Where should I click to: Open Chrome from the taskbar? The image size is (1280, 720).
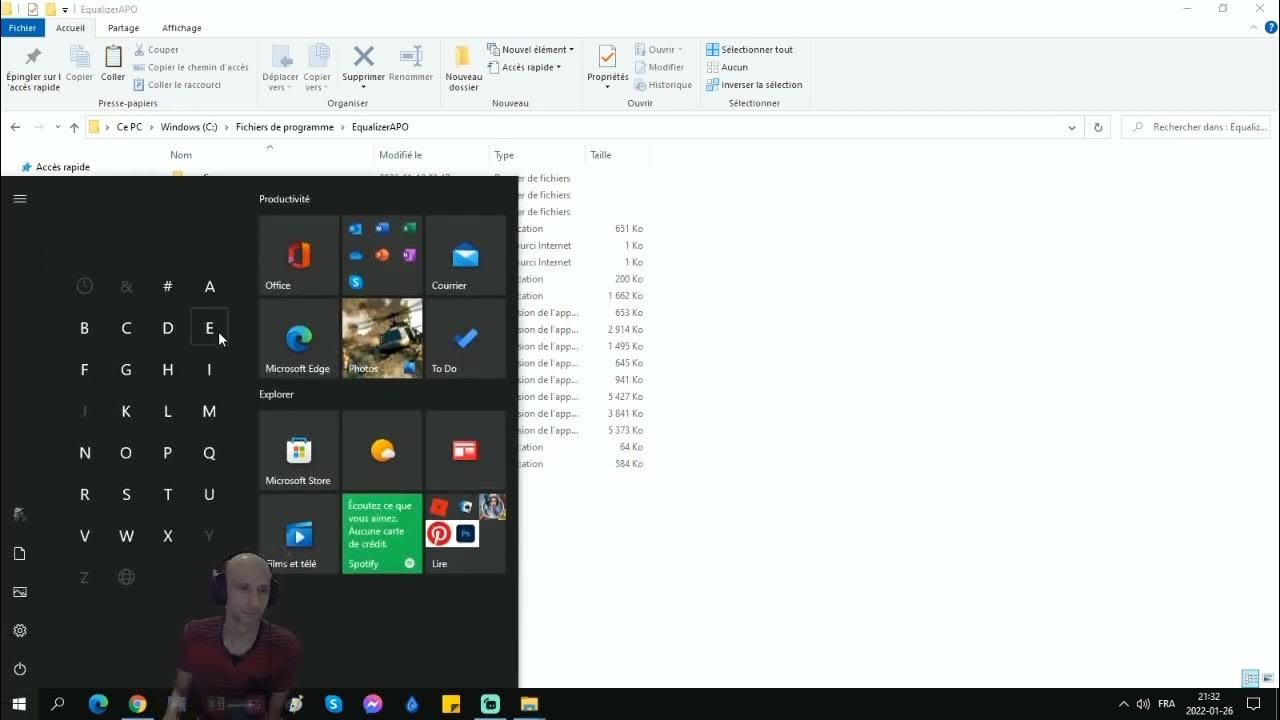click(x=137, y=704)
